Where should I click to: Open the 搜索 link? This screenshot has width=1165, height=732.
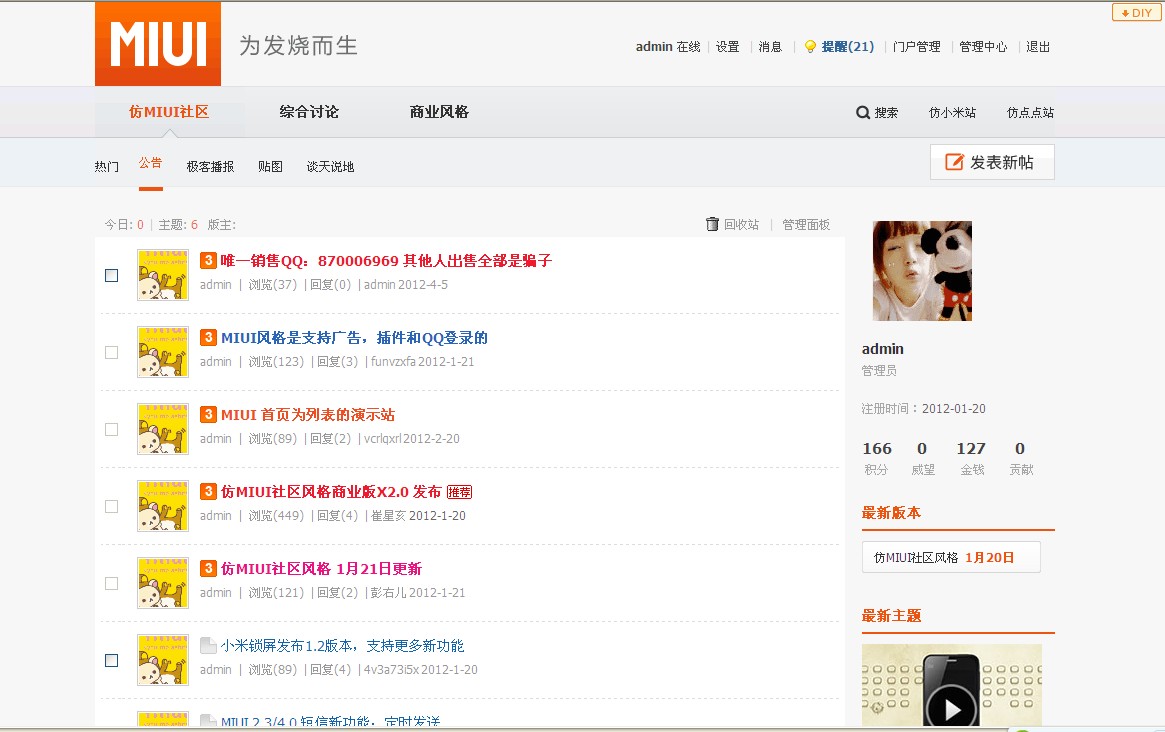point(886,112)
